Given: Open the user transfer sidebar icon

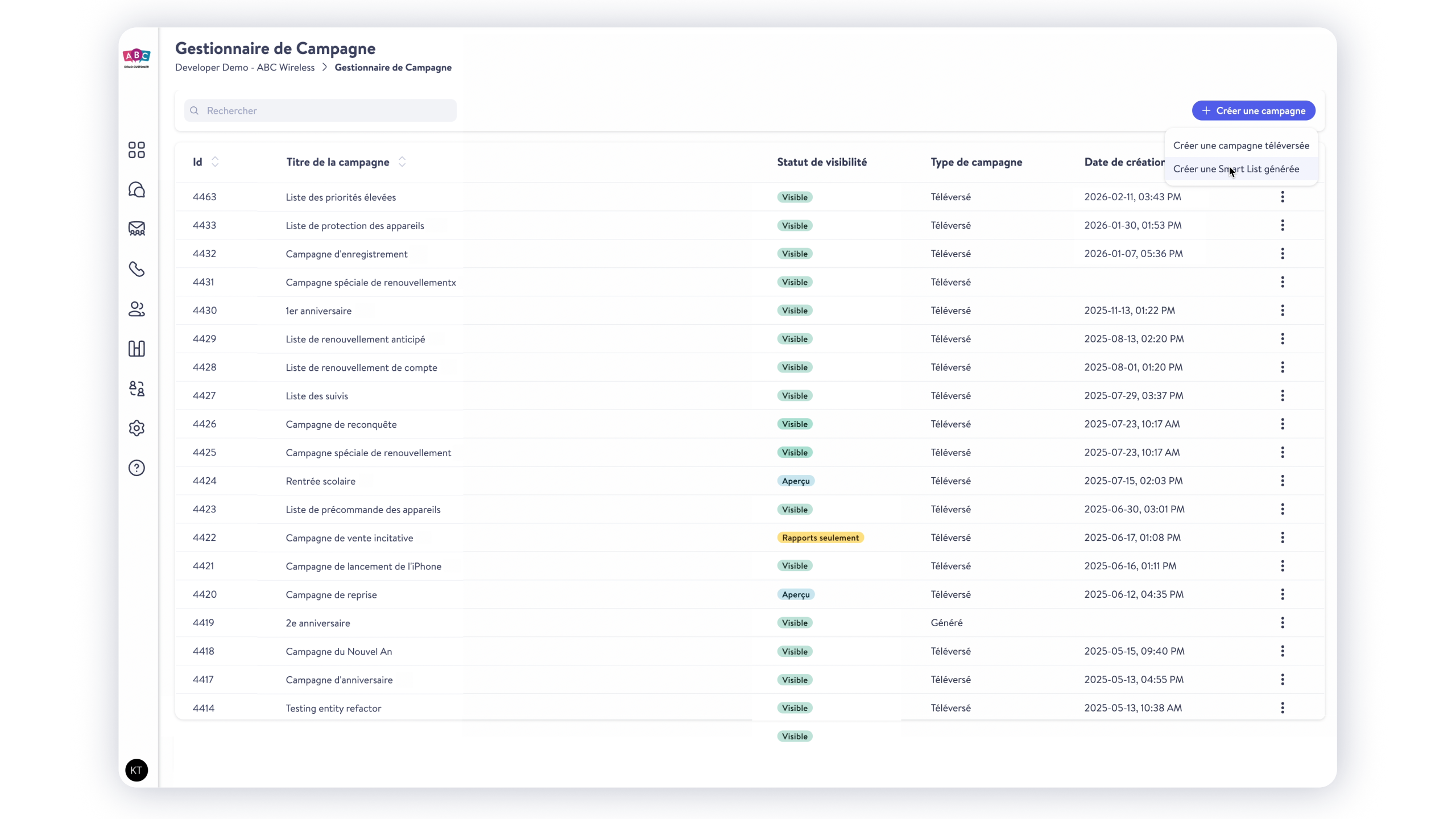Looking at the screenshot, I should tap(136, 388).
